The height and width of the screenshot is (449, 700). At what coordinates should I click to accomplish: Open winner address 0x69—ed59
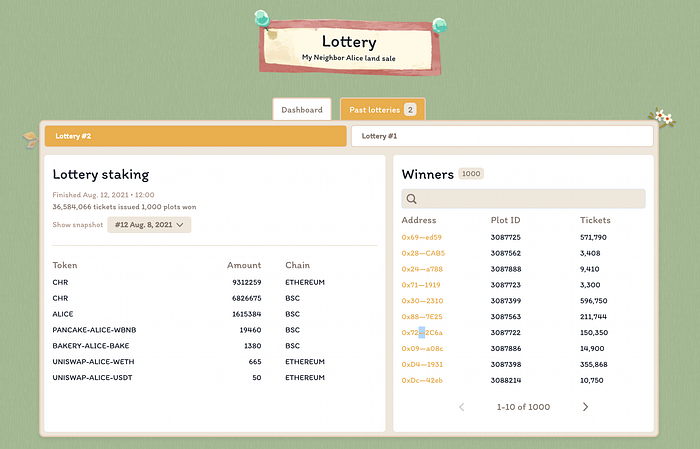(421, 237)
